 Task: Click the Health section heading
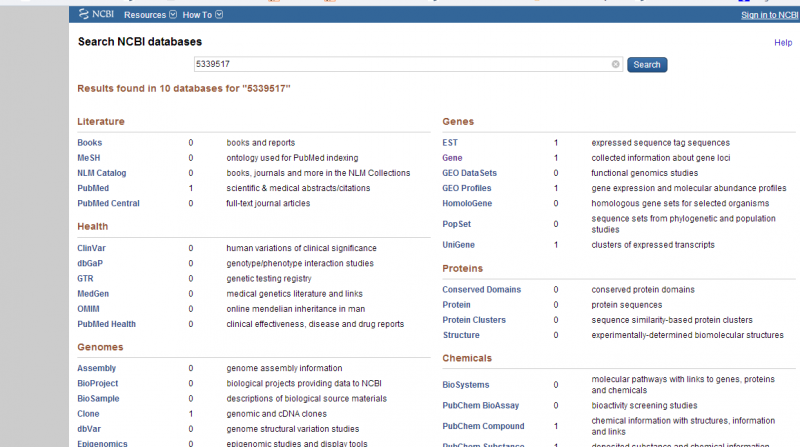click(x=93, y=227)
